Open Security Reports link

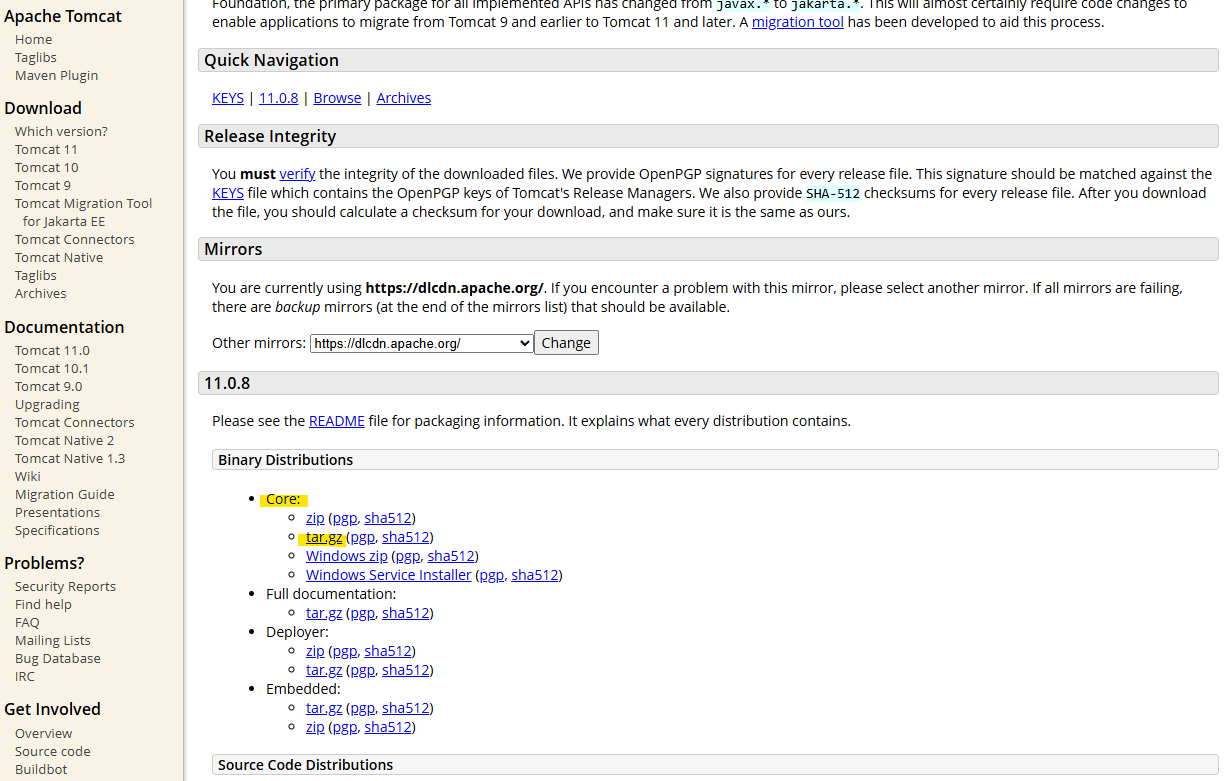65,586
